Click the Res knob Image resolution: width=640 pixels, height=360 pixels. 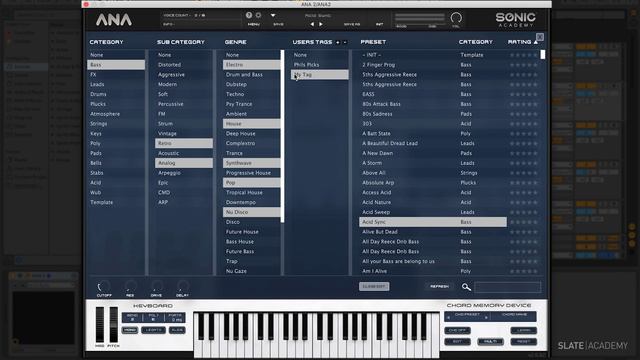[x=130, y=287]
